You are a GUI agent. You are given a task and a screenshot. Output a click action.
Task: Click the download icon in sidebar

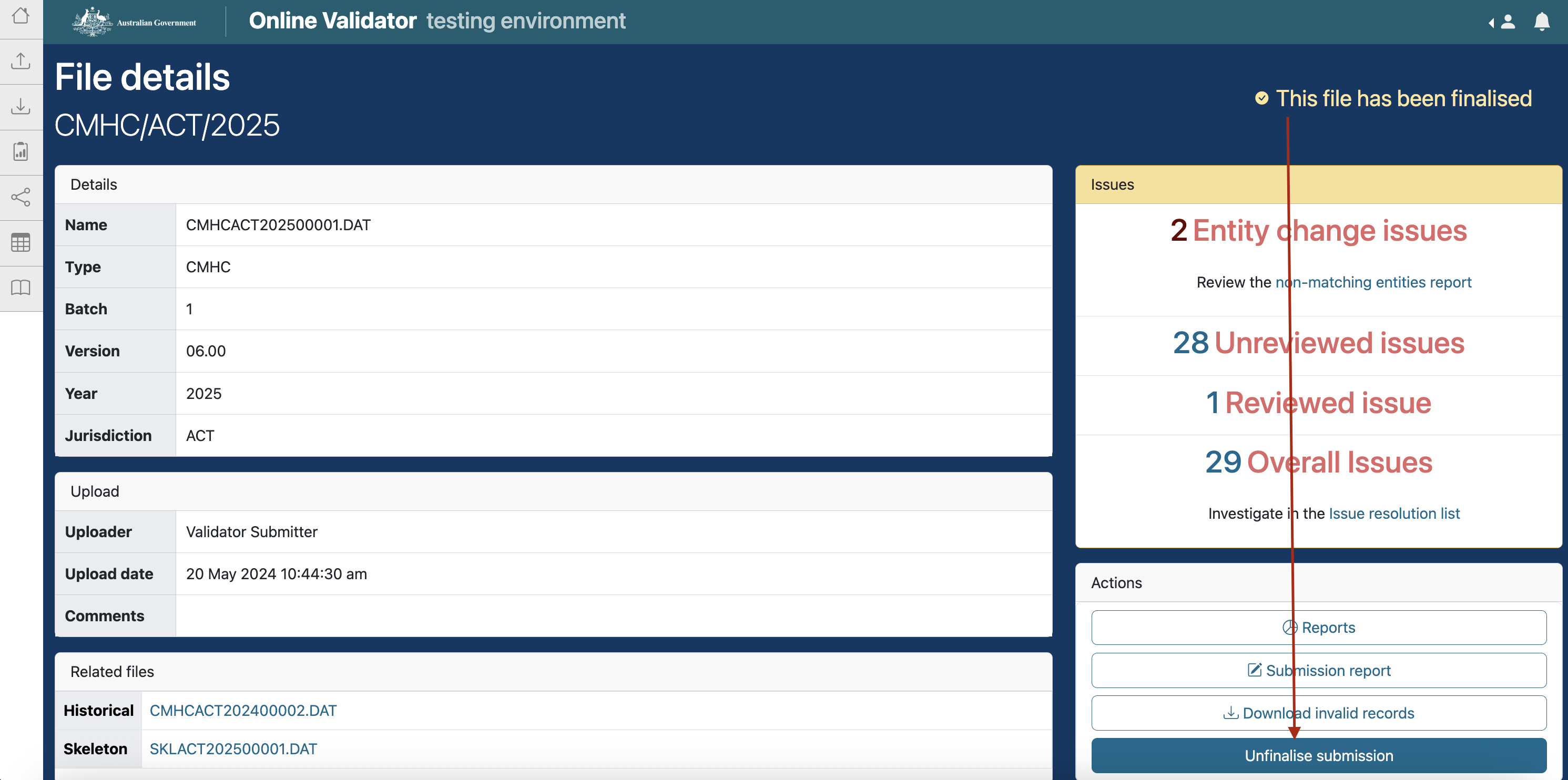[21, 107]
